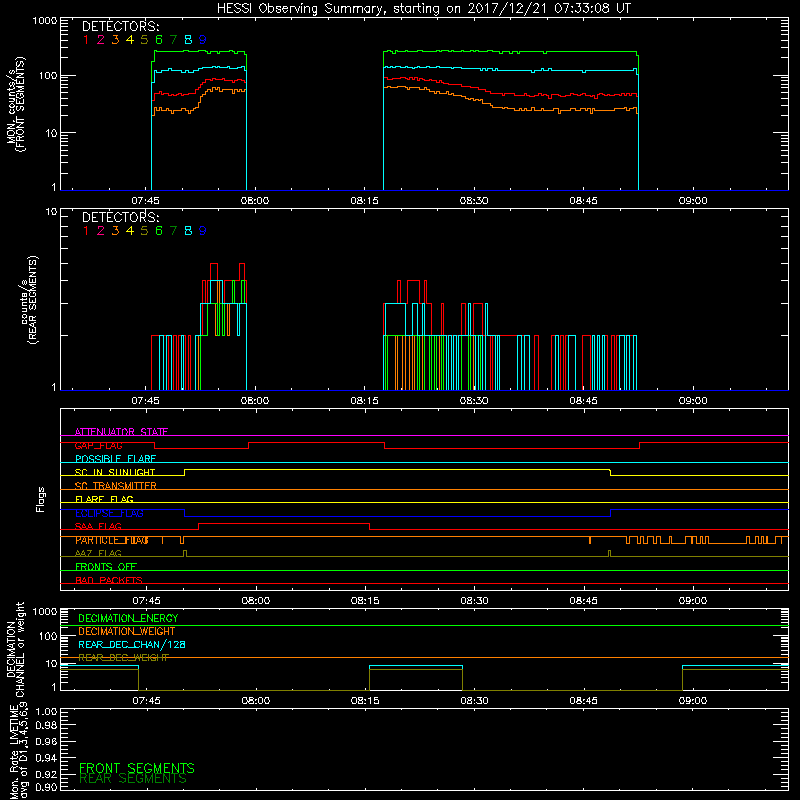Select dark green detector 7 in front segments legend
This screenshot has height=800, width=800.
coord(173,40)
